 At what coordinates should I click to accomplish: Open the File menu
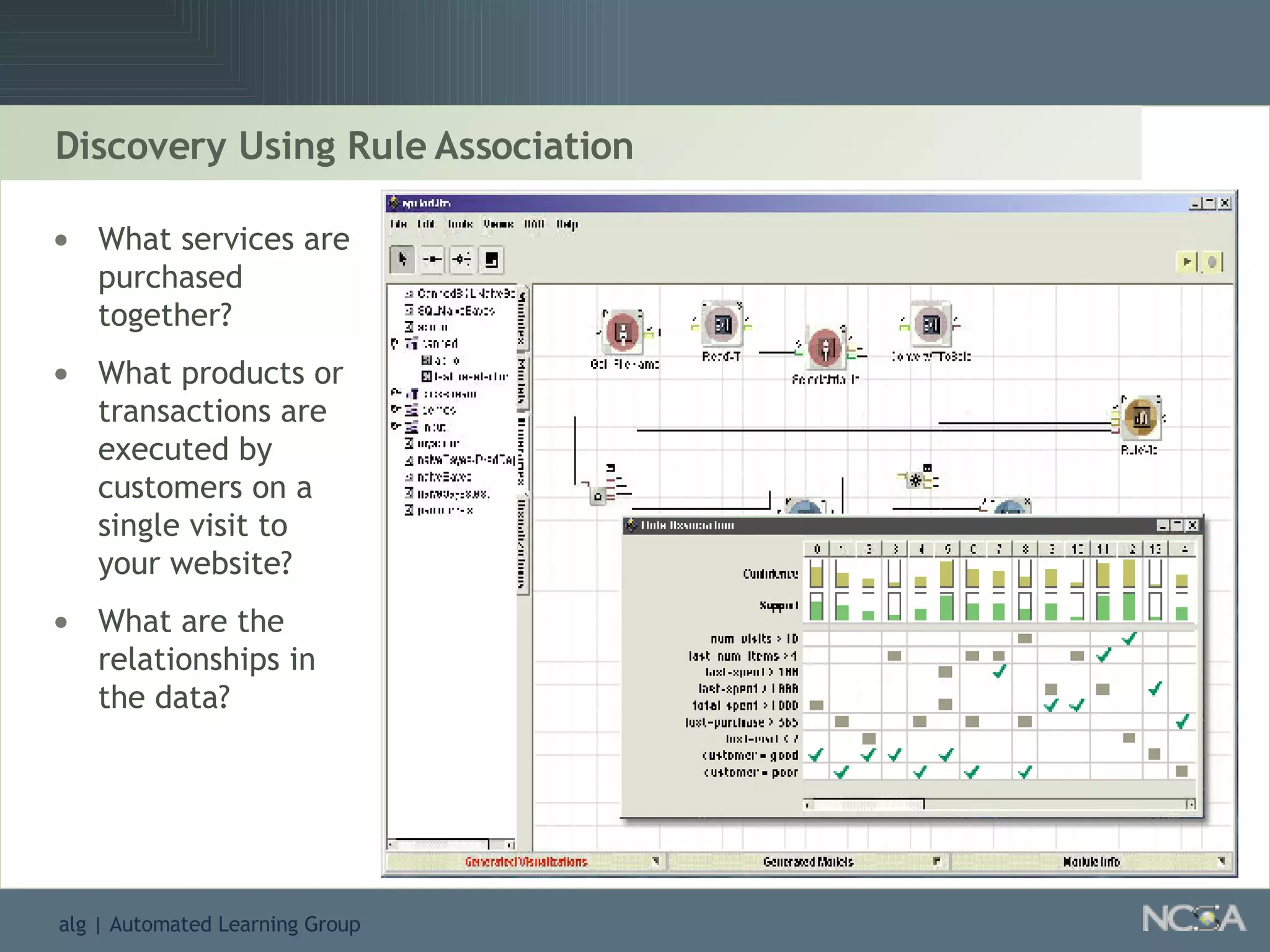[x=398, y=224]
